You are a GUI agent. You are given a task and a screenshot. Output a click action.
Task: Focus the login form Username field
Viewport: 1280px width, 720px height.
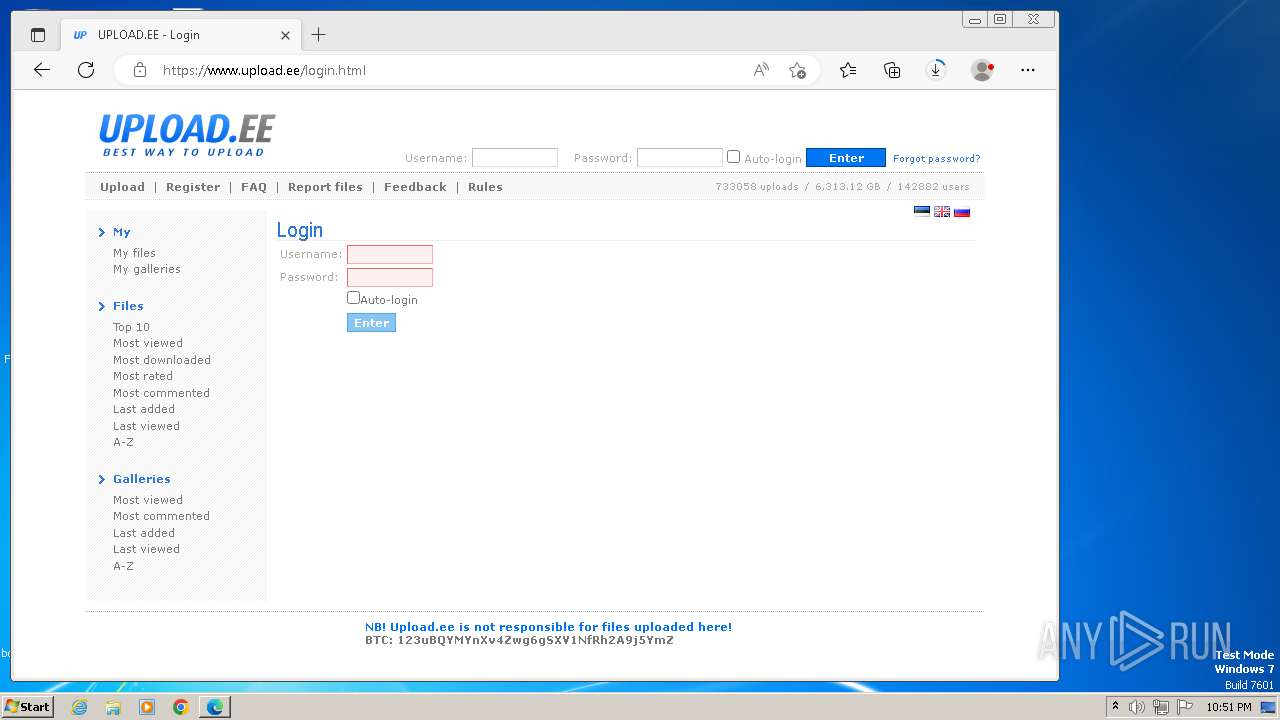[390, 254]
